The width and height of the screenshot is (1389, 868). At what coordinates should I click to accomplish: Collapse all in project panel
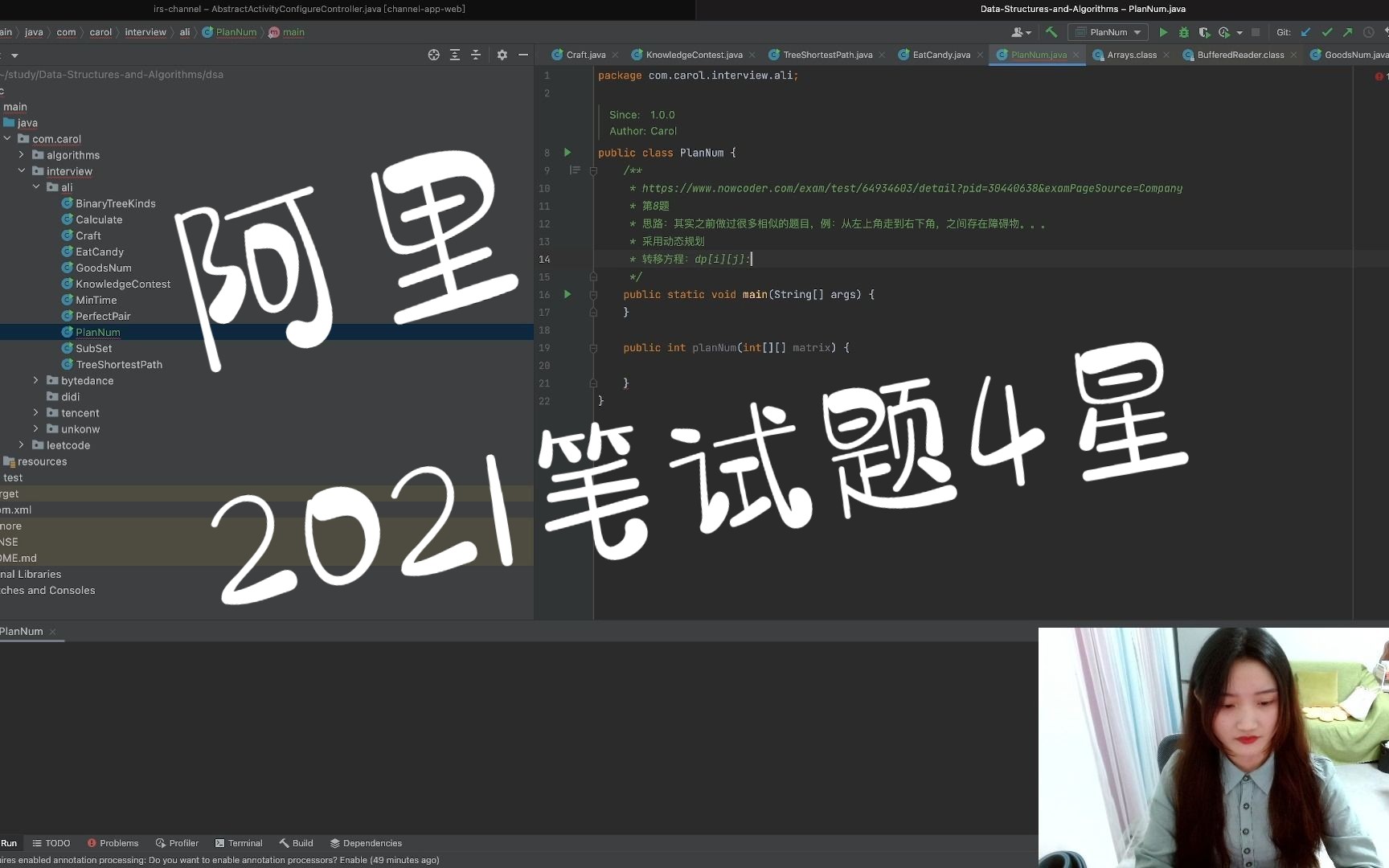(476, 55)
